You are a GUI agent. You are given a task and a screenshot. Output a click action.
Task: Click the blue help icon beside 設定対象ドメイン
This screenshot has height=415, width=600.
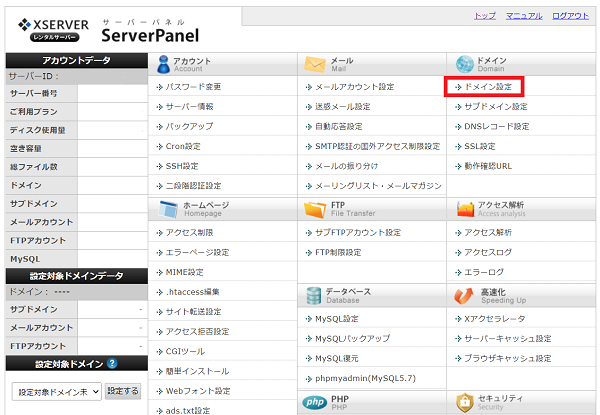click(113, 364)
